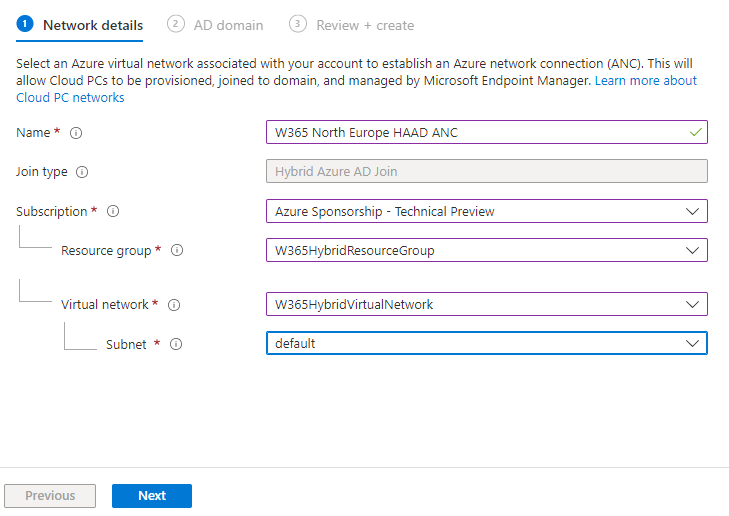
Task: Click the Resource group label text
Action: (106, 251)
